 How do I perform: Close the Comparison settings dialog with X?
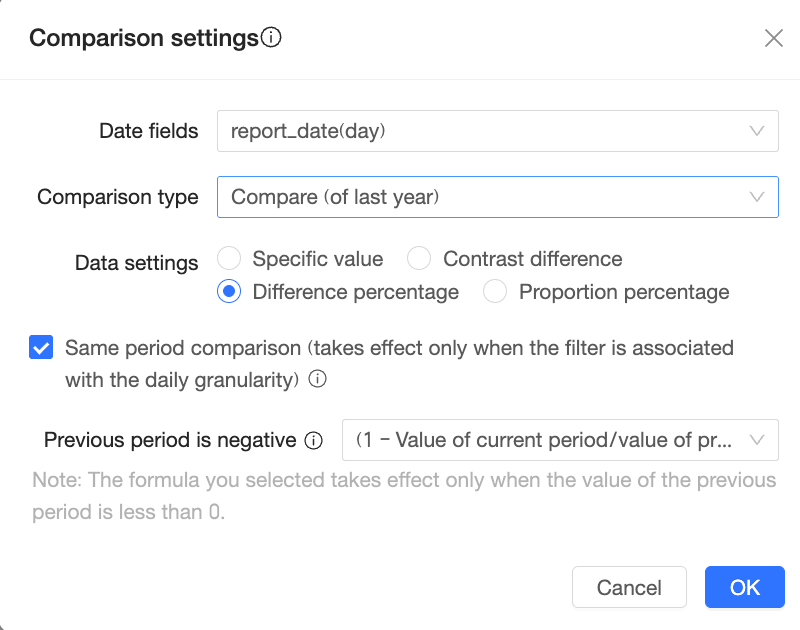[x=773, y=38]
